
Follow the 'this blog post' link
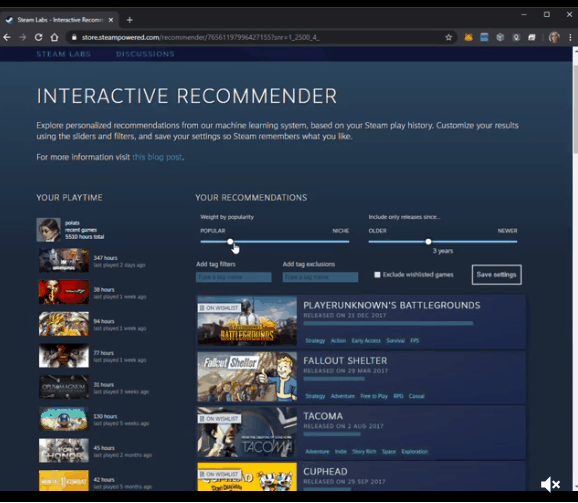157,157
